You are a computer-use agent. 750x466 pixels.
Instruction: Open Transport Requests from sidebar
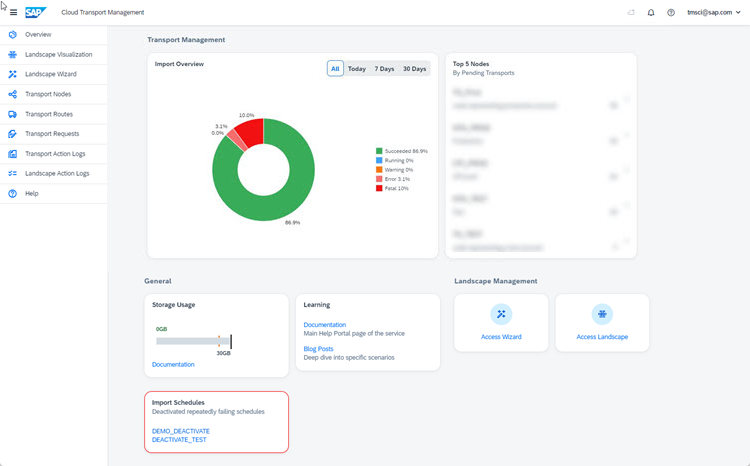click(x=51, y=134)
